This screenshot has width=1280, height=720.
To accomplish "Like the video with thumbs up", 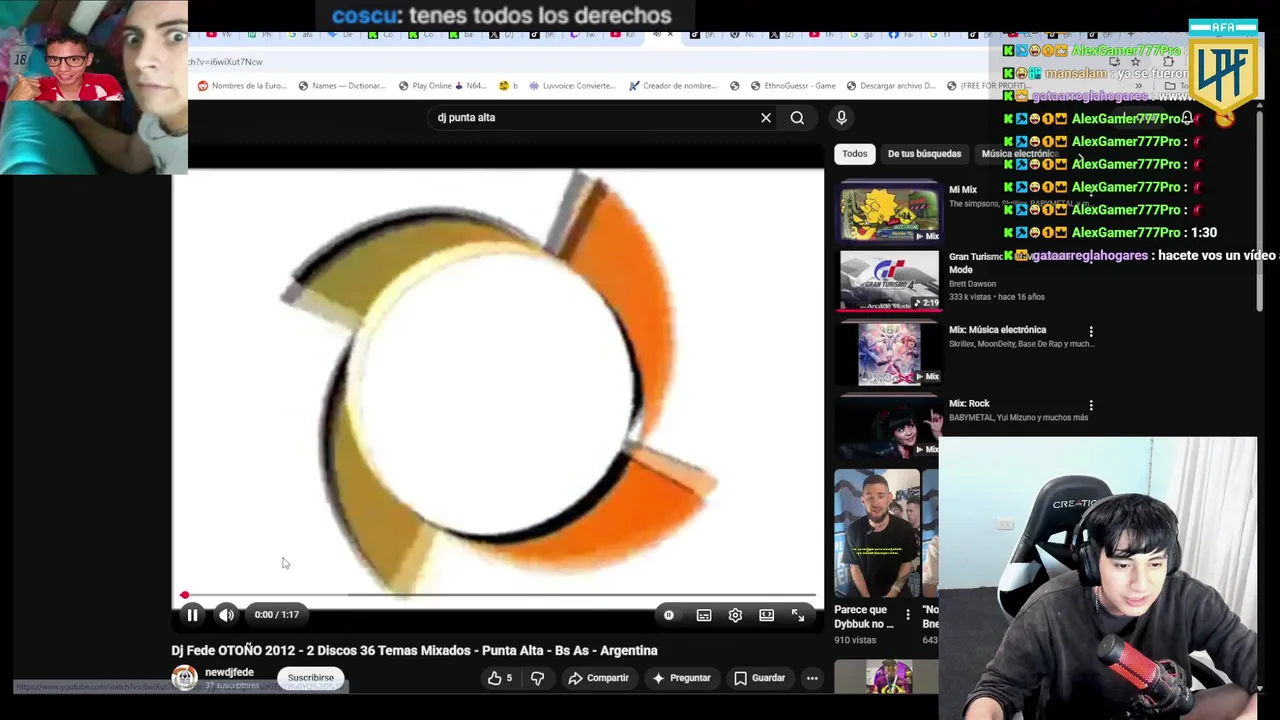I will pyautogui.click(x=500, y=678).
